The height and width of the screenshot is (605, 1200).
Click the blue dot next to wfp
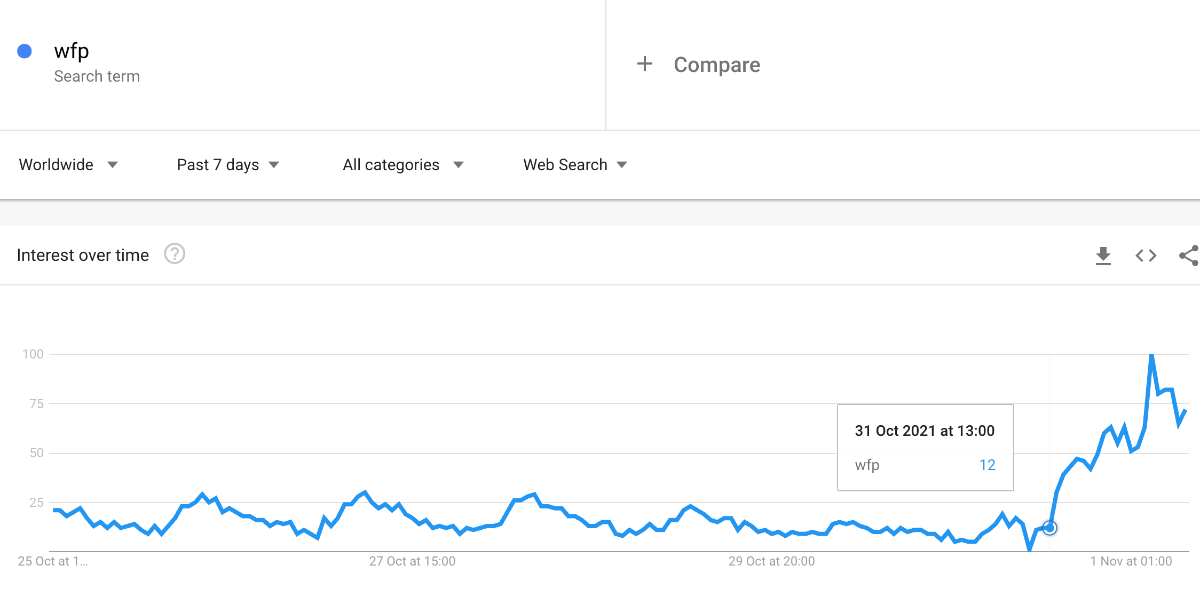[25, 51]
